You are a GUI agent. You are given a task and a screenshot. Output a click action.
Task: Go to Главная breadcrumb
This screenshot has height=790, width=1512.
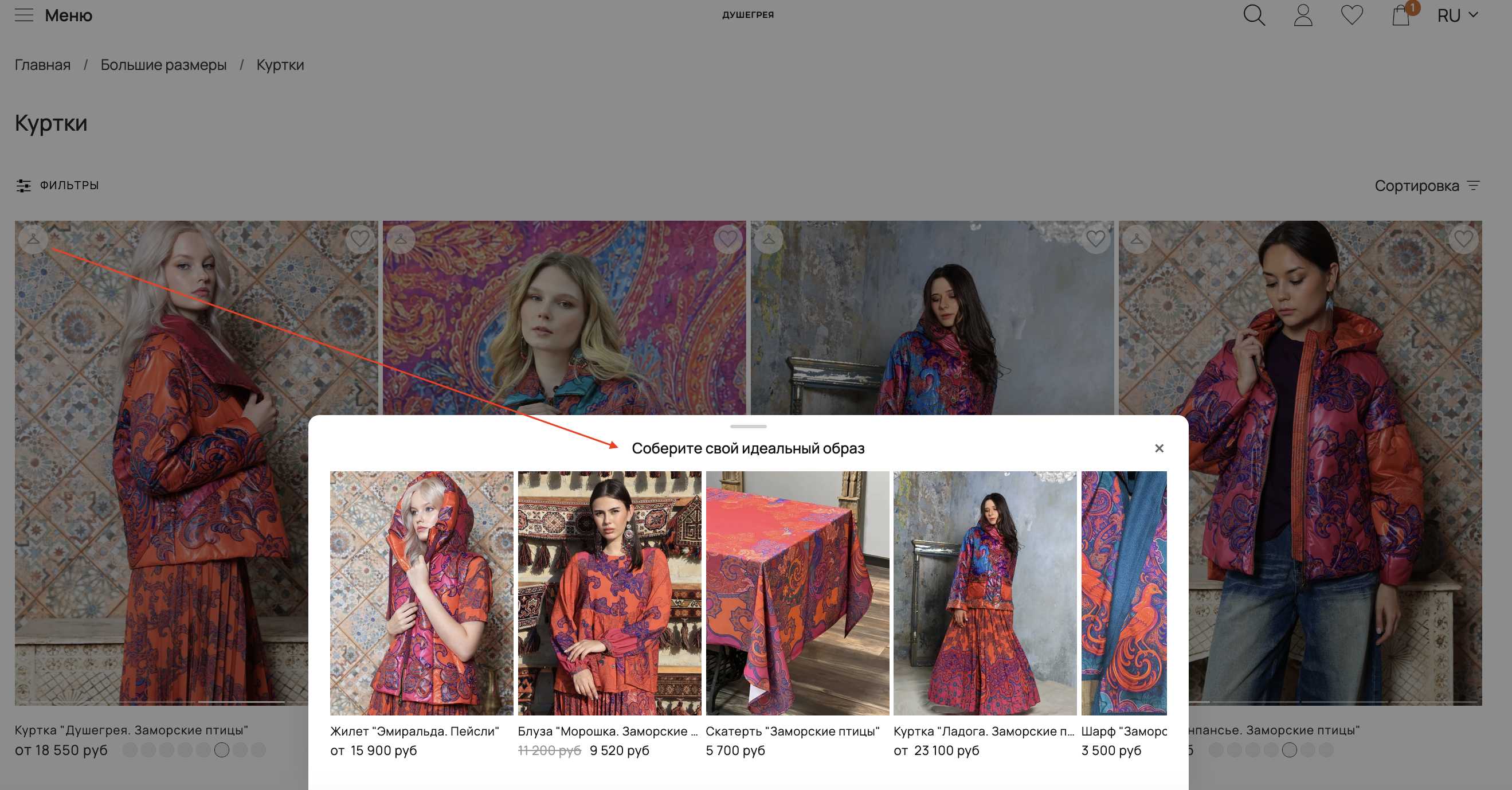(42, 65)
